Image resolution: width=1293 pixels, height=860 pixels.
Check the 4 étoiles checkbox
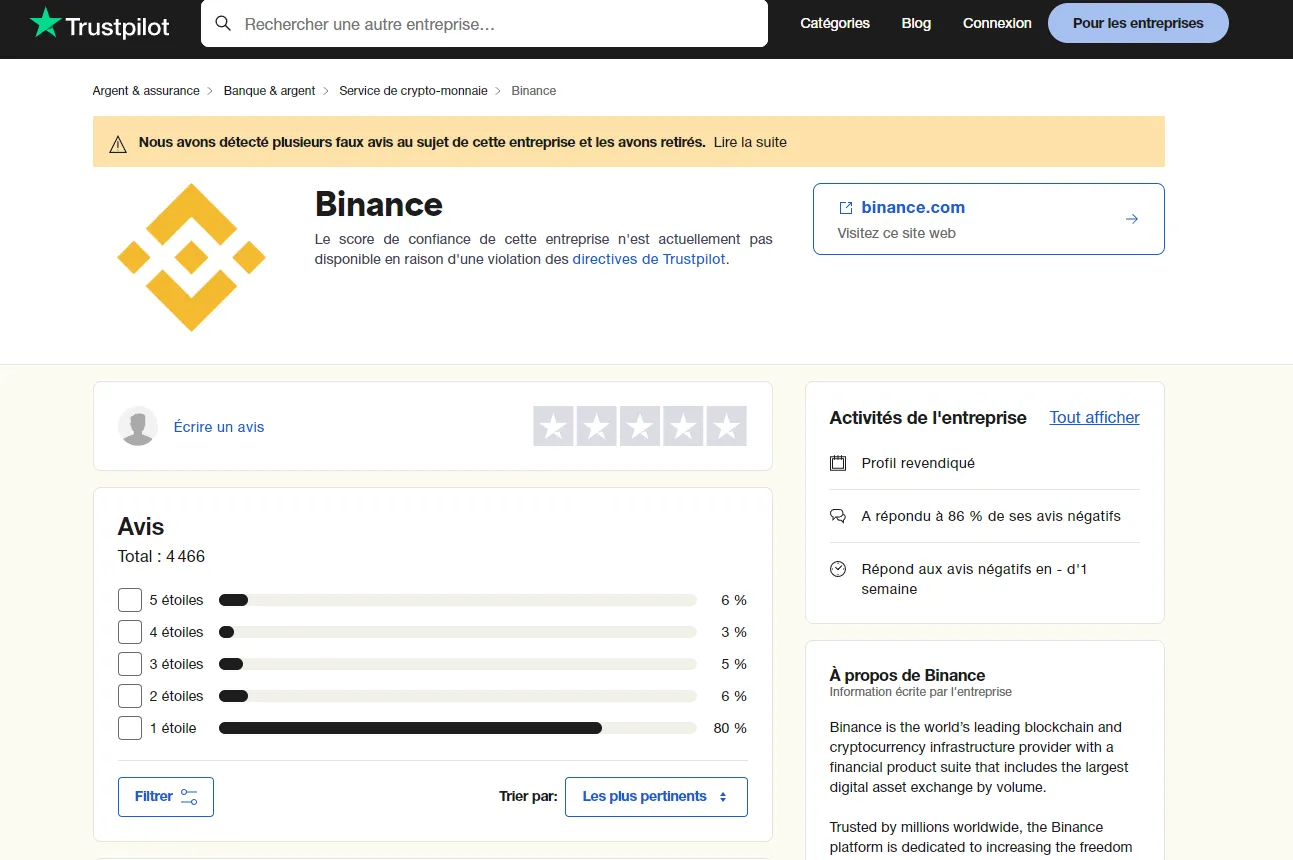click(x=130, y=632)
